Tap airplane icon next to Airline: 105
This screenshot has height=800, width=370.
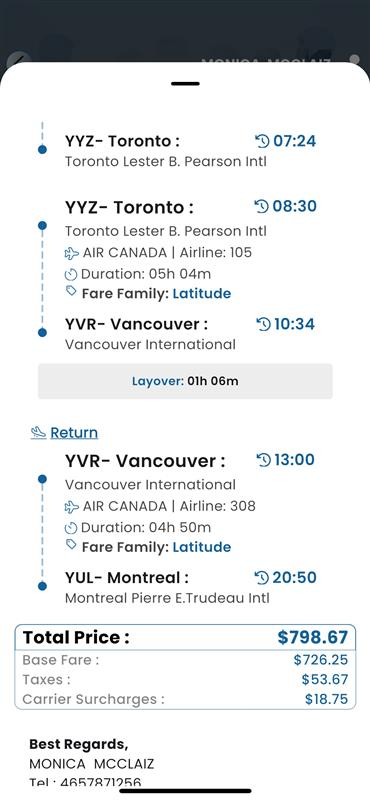(72, 253)
